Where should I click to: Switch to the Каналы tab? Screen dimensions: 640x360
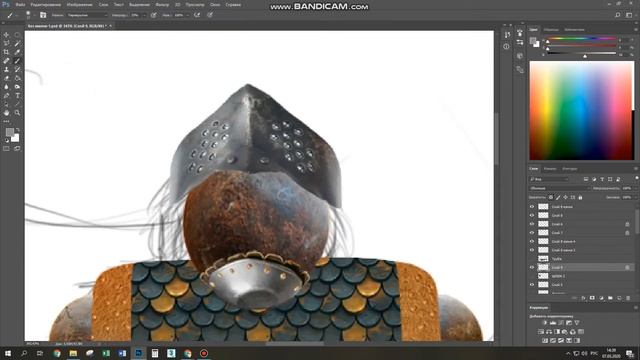[550, 169]
